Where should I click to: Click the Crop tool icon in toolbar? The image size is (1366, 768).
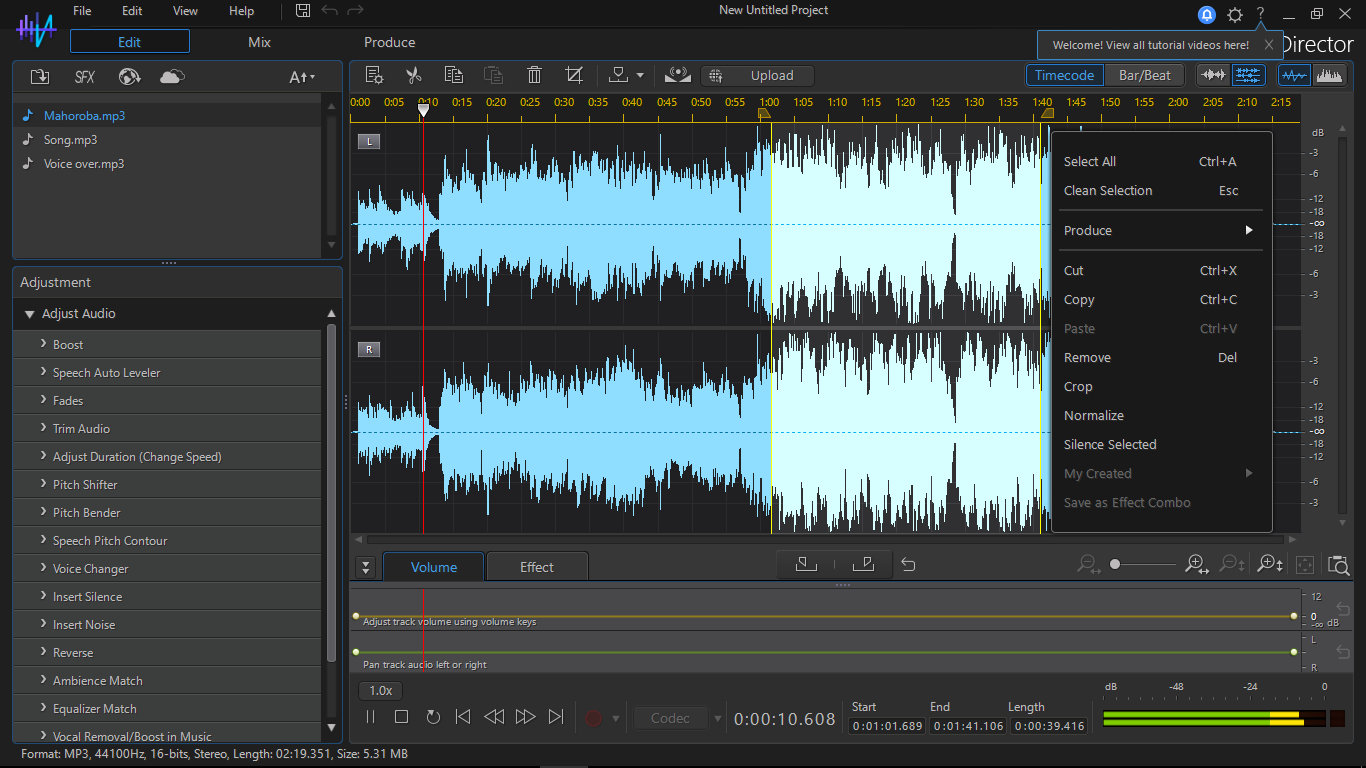(574, 76)
